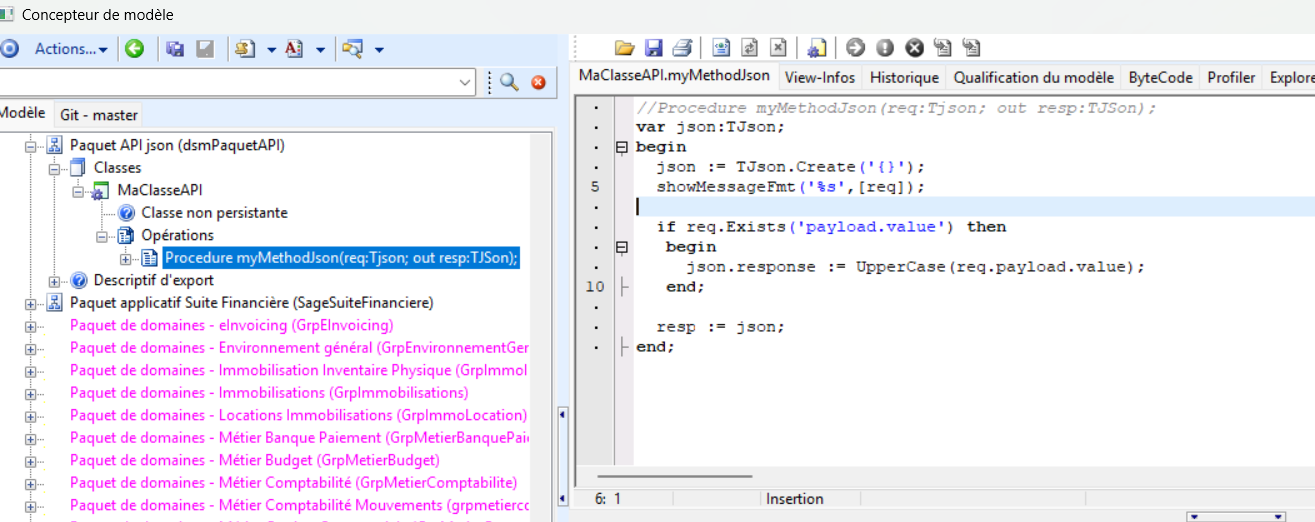Image resolution: width=1315 pixels, height=522 pixels.
Task: Open the Historique tab
Action: (x=904, y=77)
